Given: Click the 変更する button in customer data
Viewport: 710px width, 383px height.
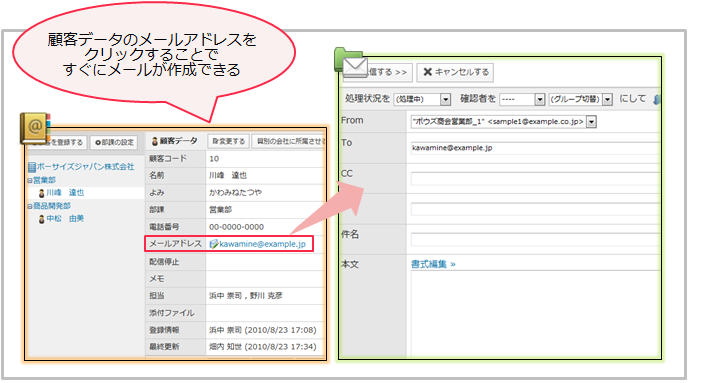Looking at the screenshot, I should pyautogui.click(x=229, y=141).
